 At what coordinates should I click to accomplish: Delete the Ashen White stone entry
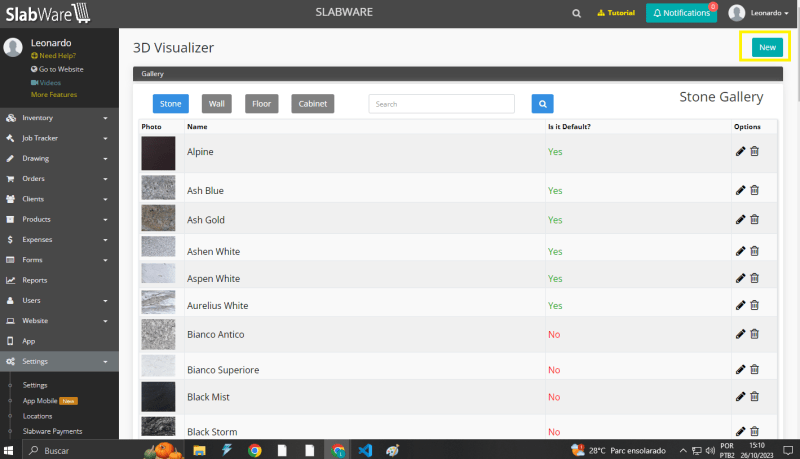click(x=755, y=250)
